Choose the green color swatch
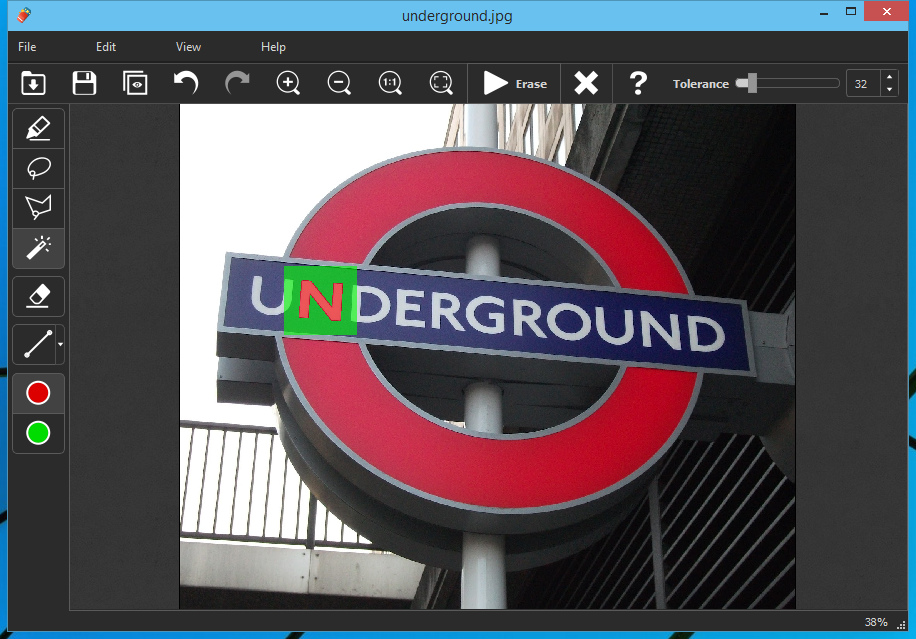Viewport: 916px width, 639px height. [38, 433]
